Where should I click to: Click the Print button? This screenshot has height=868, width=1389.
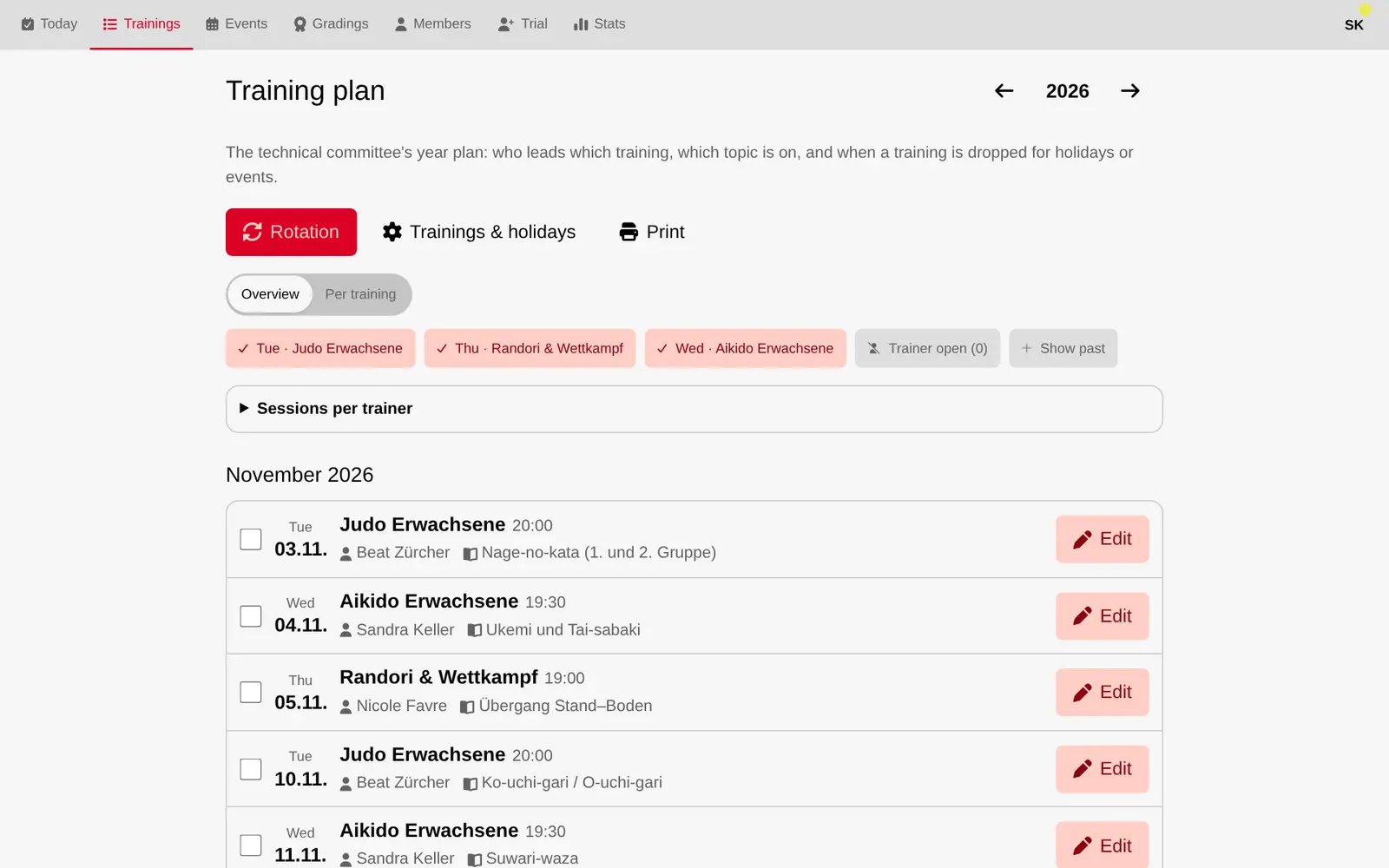(652, 232)
